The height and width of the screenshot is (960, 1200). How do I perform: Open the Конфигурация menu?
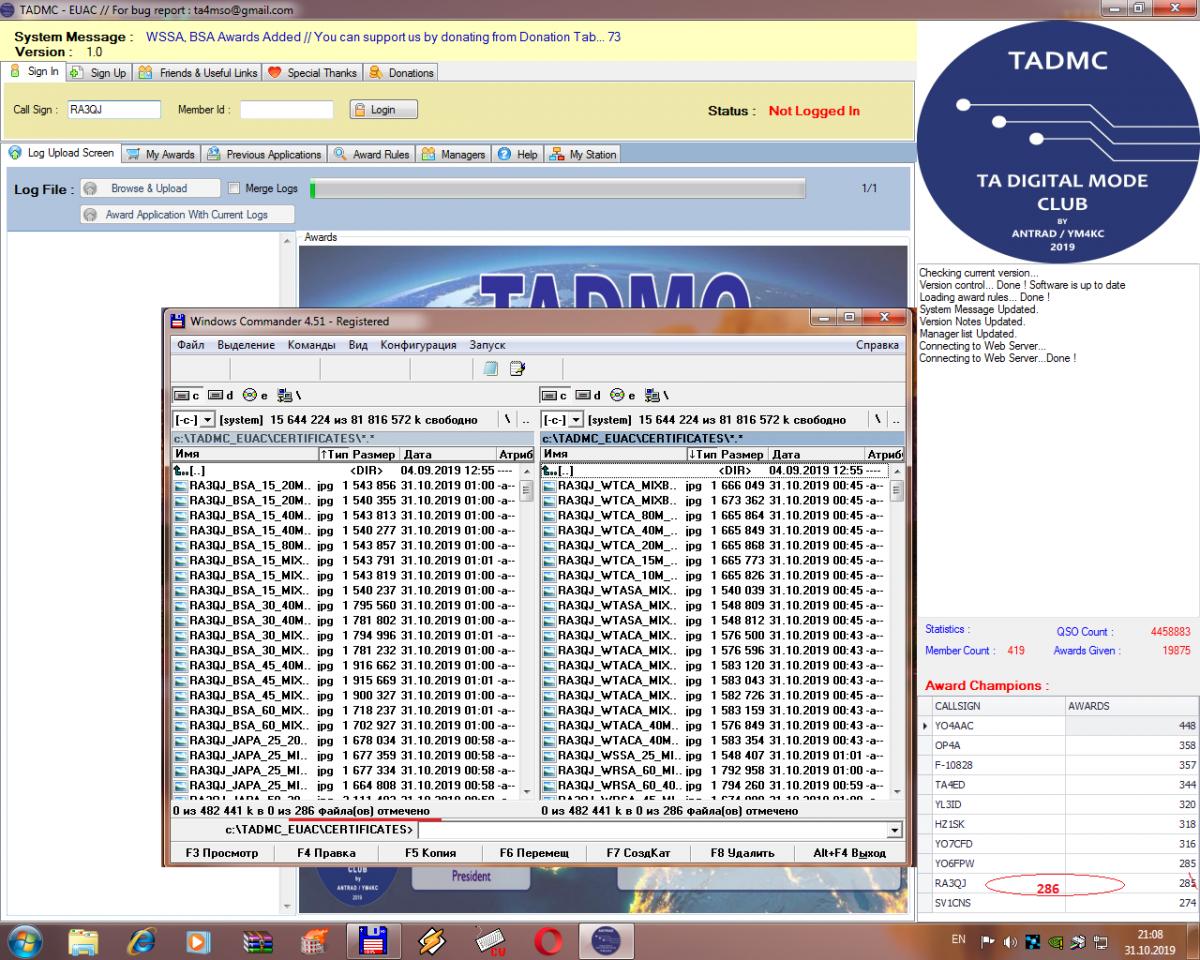418,345
